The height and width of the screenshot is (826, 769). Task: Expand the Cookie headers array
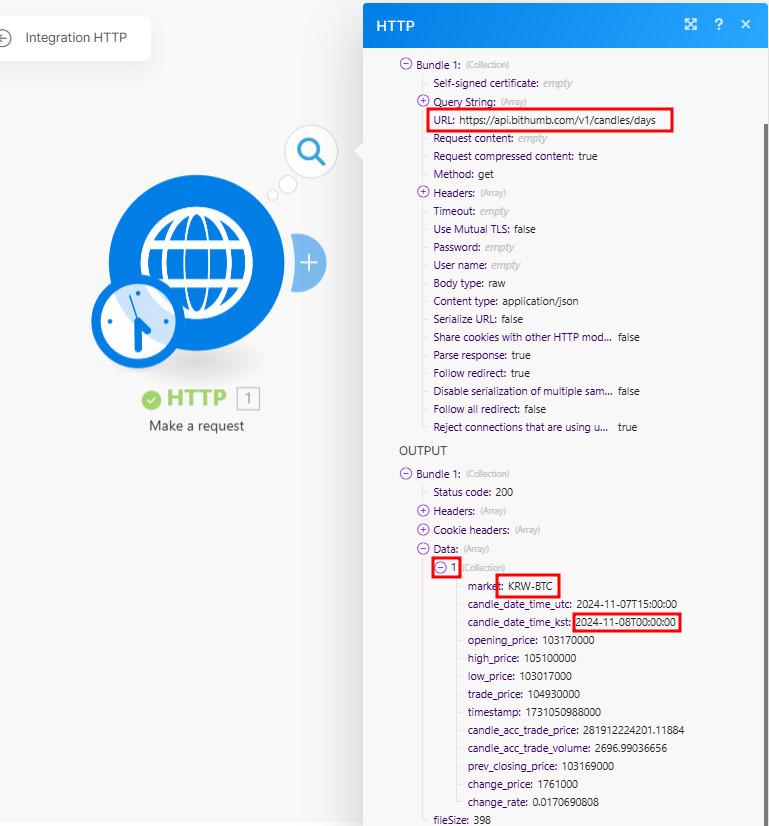(x=423, y=529)
